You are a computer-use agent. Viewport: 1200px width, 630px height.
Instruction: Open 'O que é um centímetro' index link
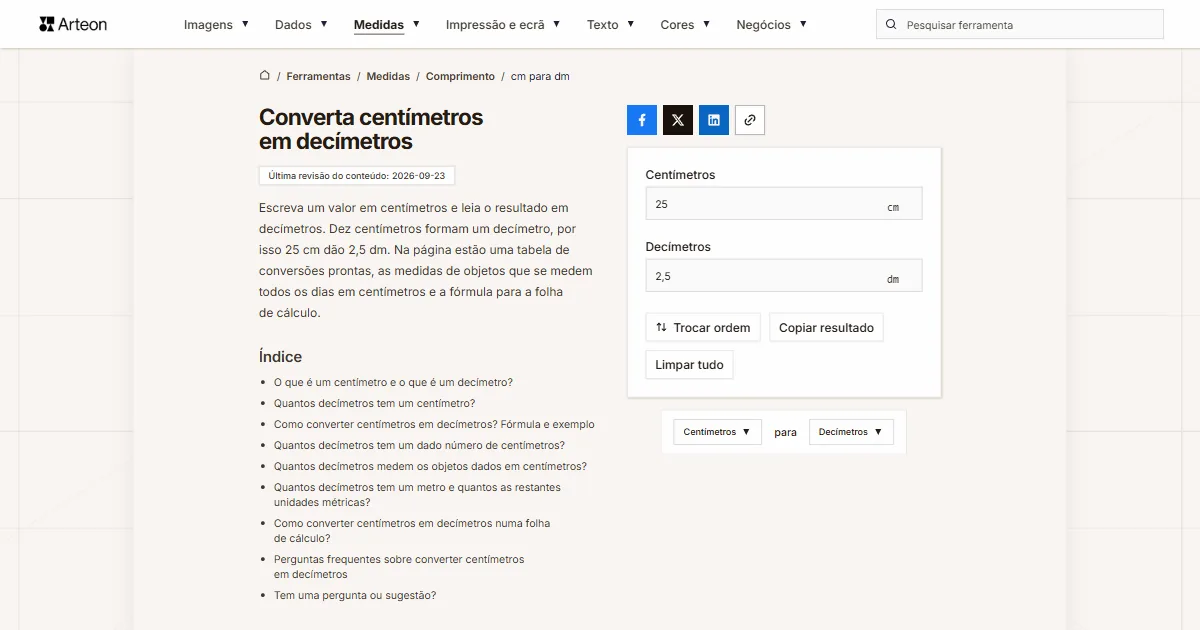393,382
